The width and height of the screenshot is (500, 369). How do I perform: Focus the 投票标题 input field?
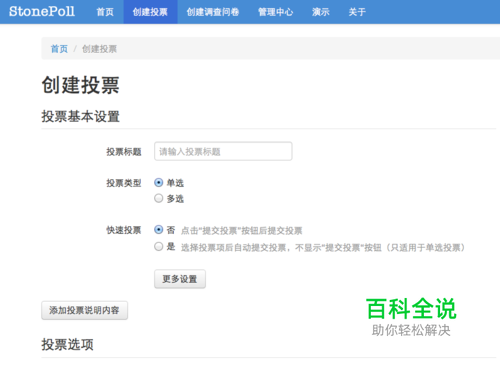click(x=223, y=151)
